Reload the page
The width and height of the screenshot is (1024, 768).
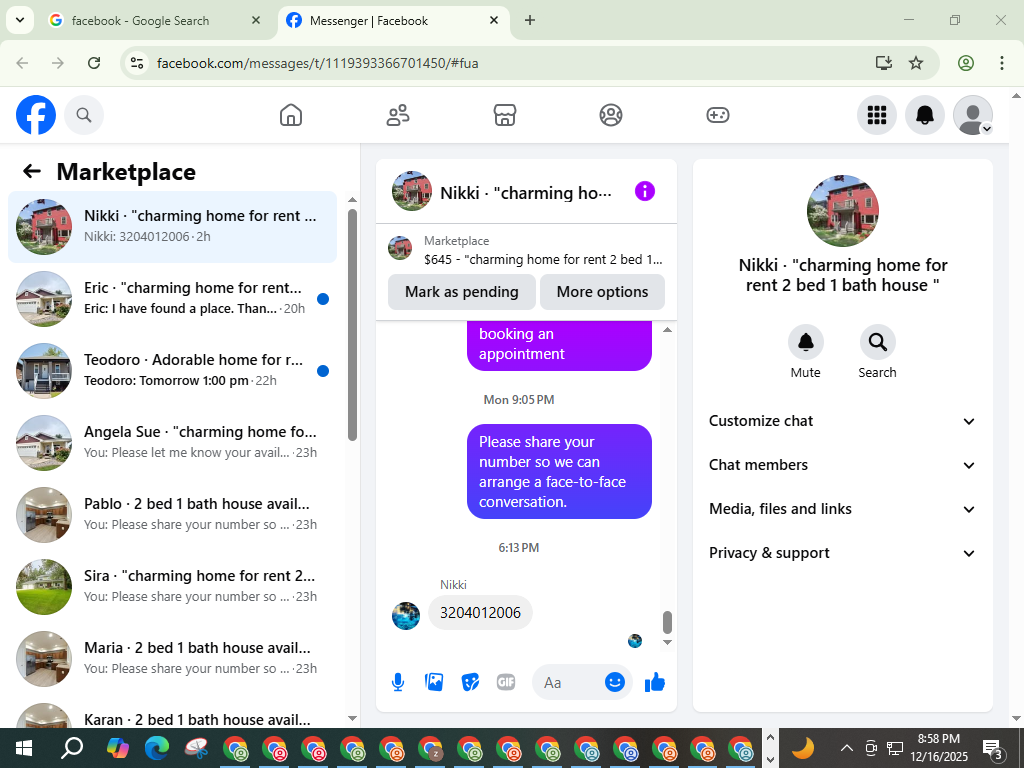tap(94, 63)
